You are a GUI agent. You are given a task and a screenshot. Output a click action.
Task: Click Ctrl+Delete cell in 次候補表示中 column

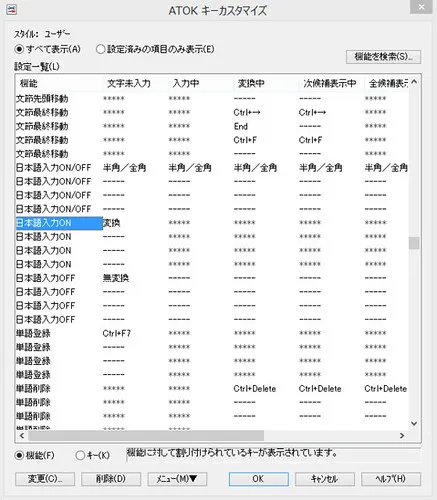pos(320,389)
